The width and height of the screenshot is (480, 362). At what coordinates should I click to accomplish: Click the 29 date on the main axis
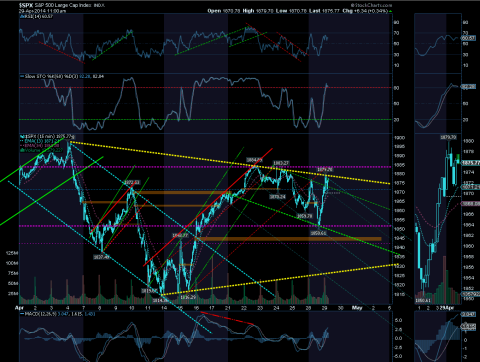325,308
